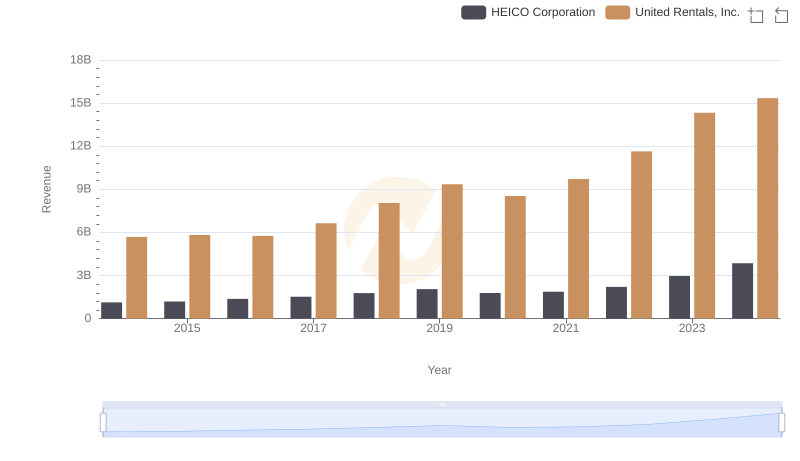Click the 15B y-axis label

[81, 103]
